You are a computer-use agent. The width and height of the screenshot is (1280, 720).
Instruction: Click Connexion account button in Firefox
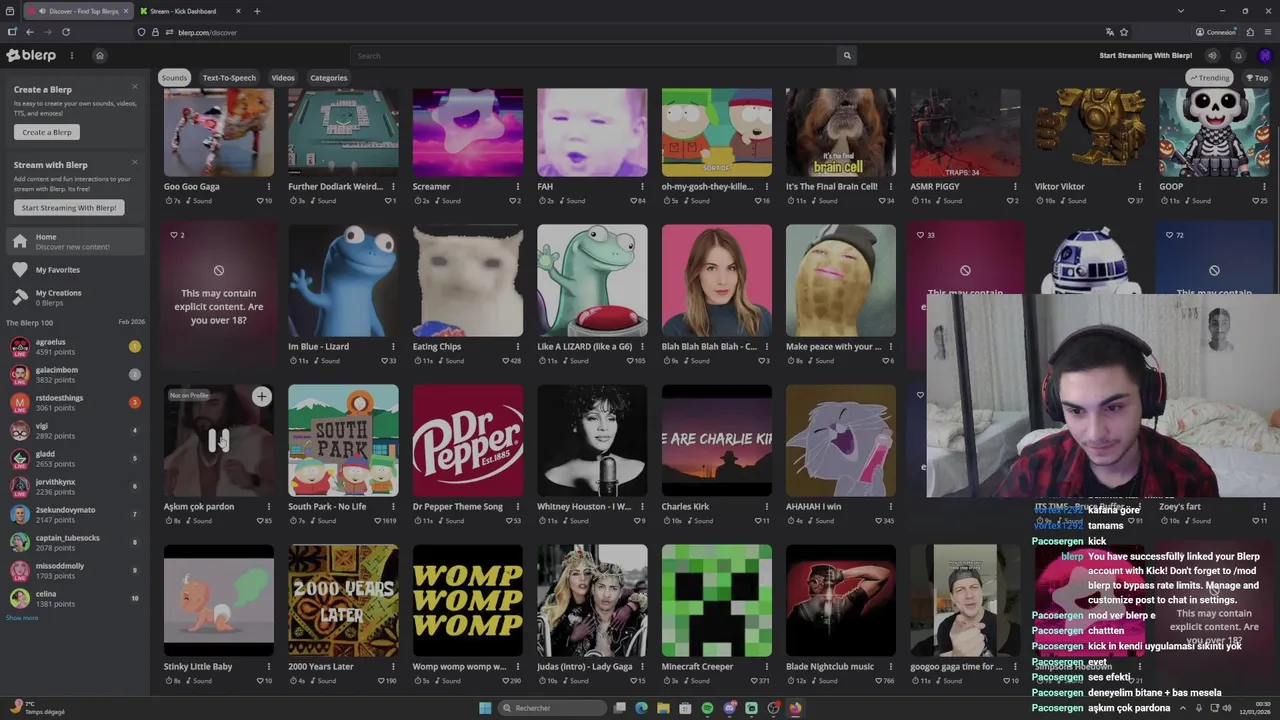pos(1216,32)
